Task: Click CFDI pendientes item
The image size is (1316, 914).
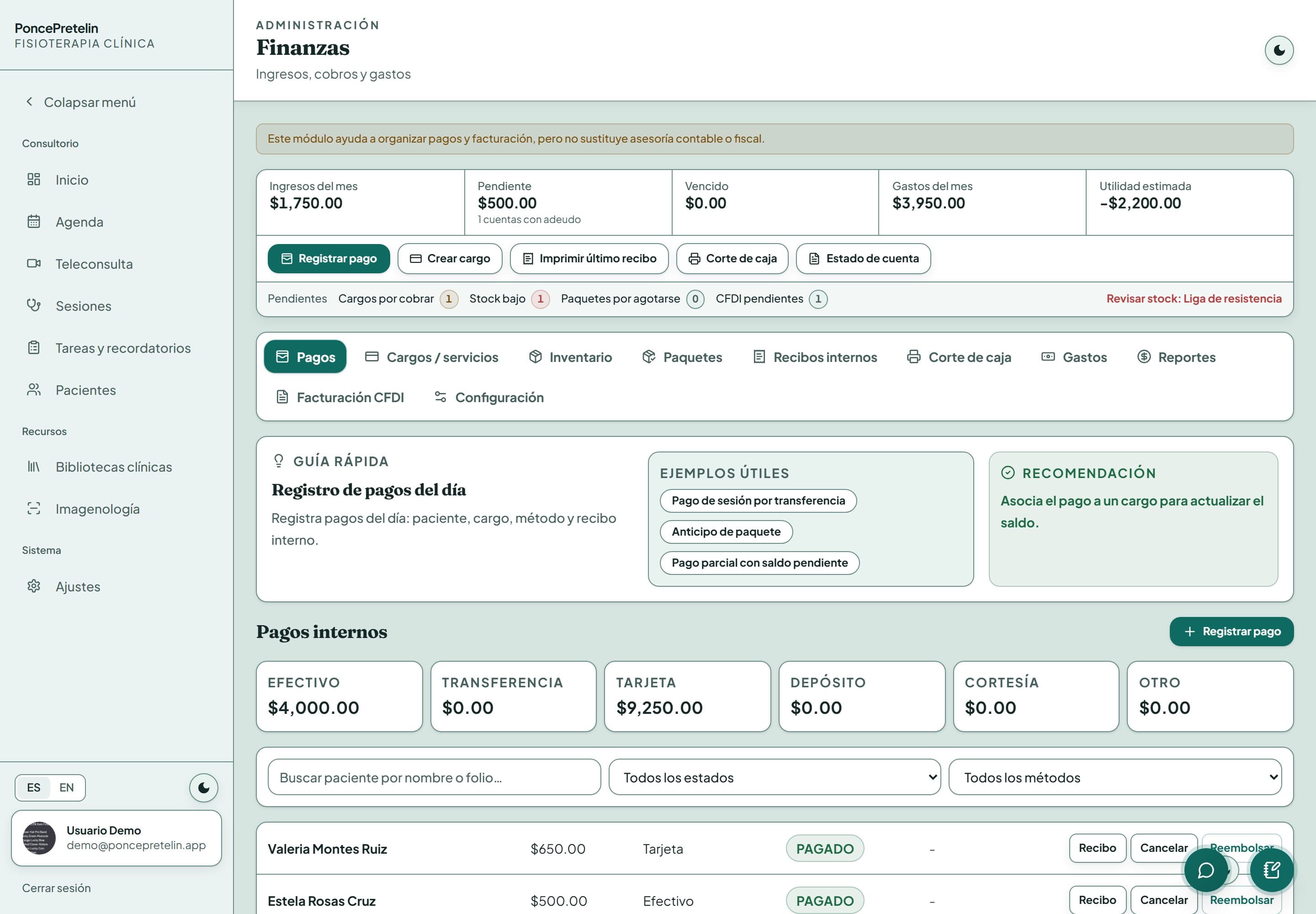Action: [x=771, y=298]
